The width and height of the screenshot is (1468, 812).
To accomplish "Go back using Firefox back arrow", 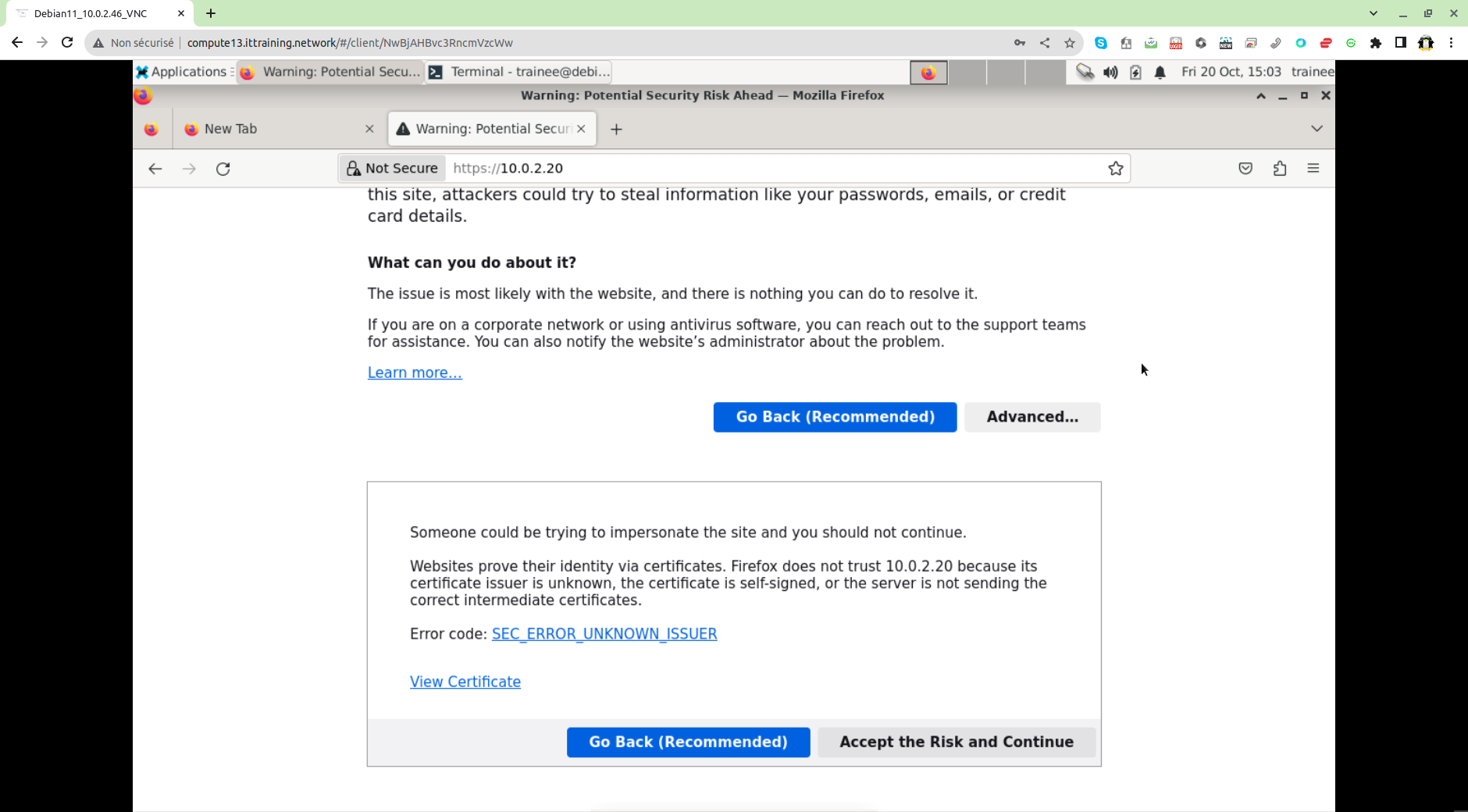I will pos(155,169).
